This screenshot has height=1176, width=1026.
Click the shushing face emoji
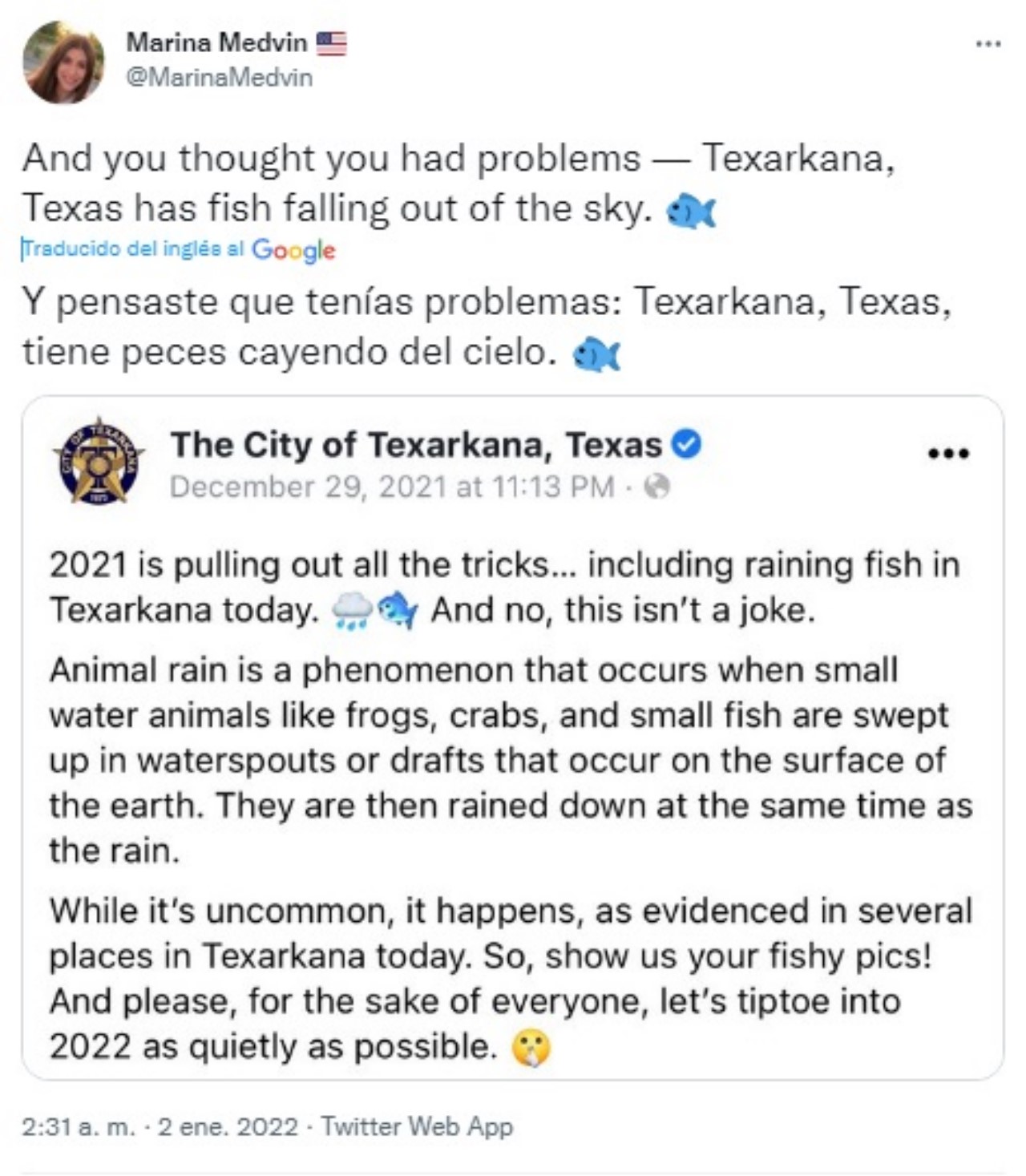pyautogui.click(x=531, y=1047)
